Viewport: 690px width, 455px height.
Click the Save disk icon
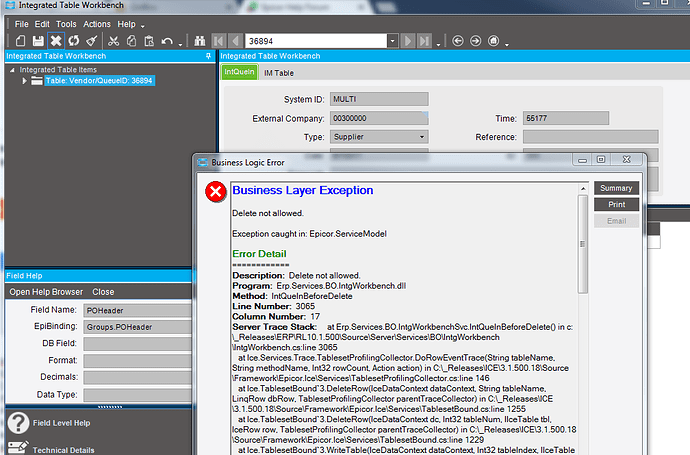(38, 41)
